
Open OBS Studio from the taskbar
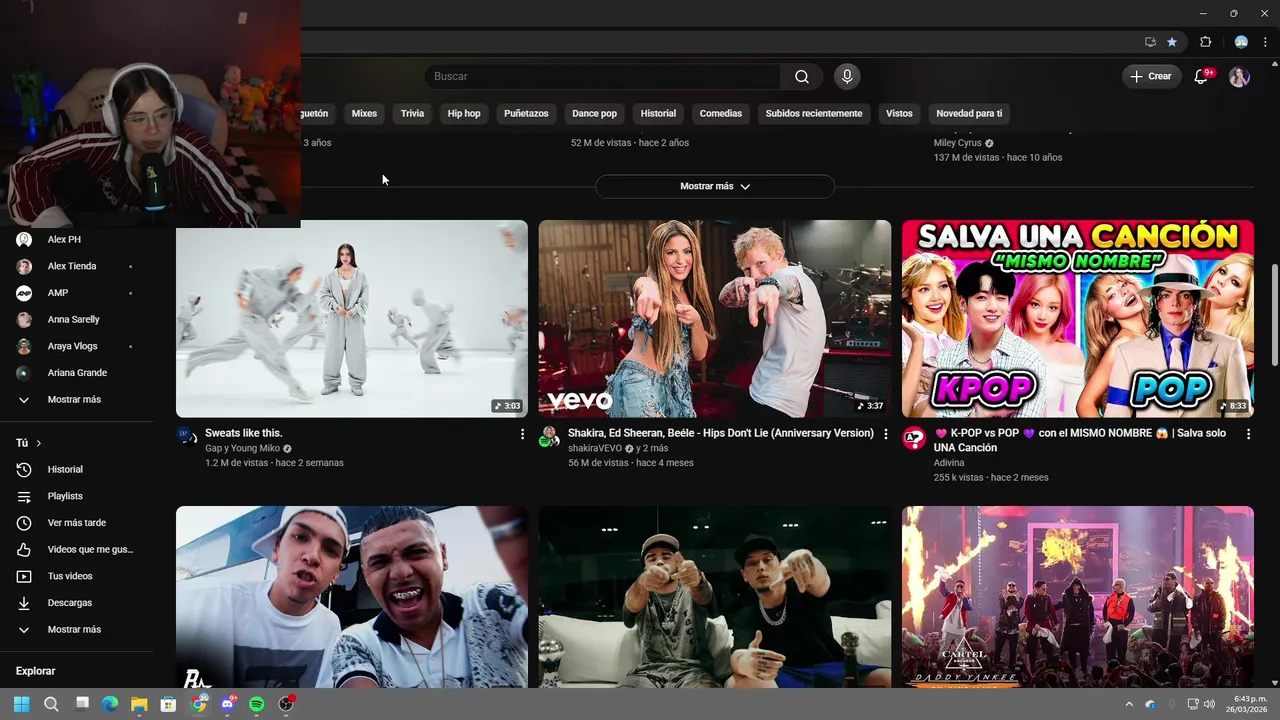click(286, 704)
